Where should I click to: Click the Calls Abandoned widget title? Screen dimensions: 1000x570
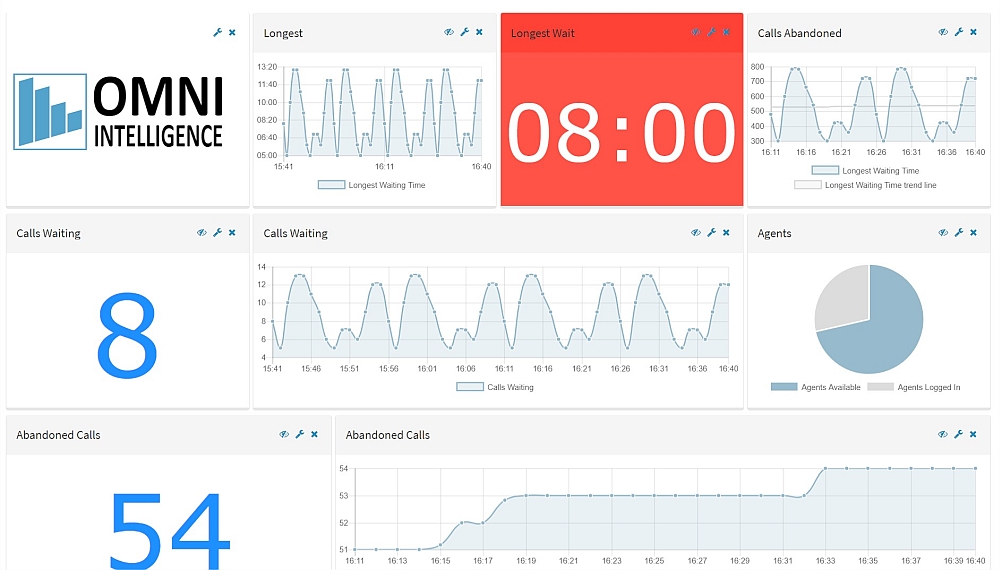[x=799, y=33]
